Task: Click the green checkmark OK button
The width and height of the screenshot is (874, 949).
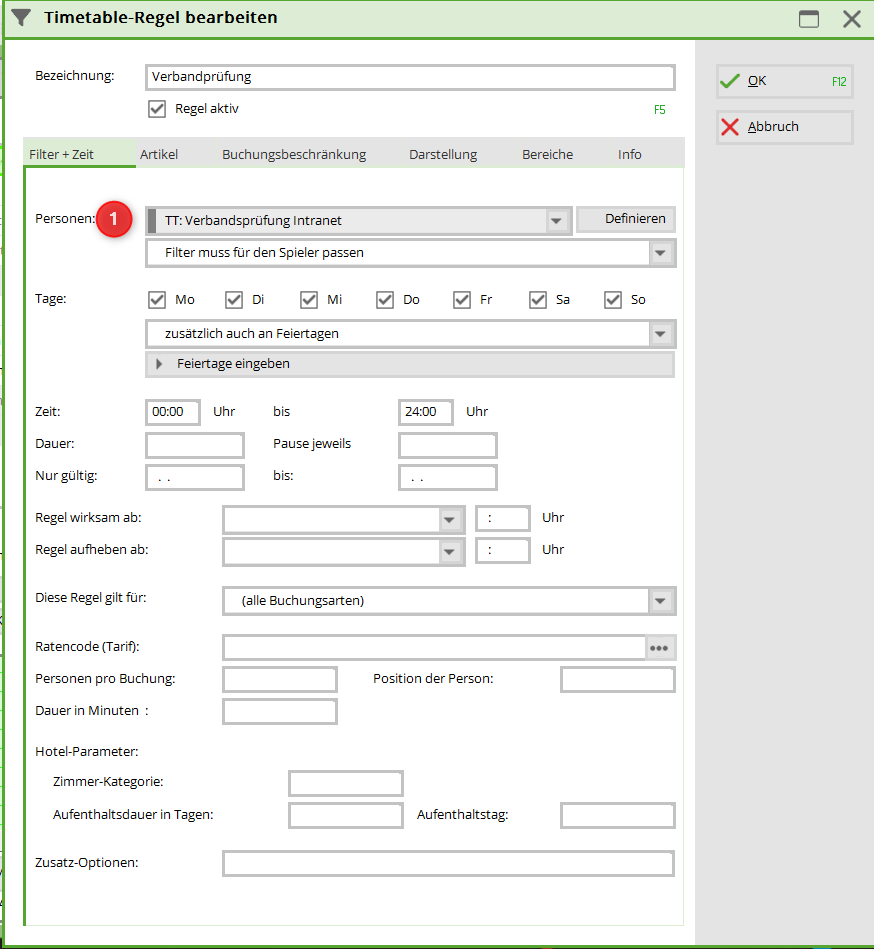Action: (x=784, y=82)
